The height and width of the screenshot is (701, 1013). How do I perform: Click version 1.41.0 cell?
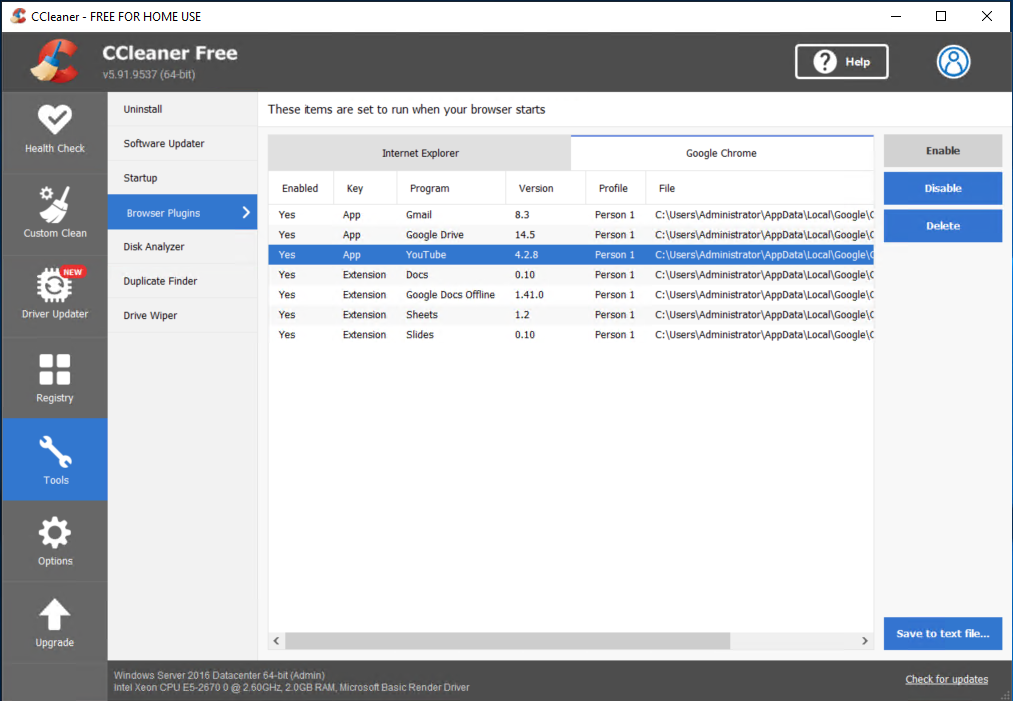[x=529, y=295]
